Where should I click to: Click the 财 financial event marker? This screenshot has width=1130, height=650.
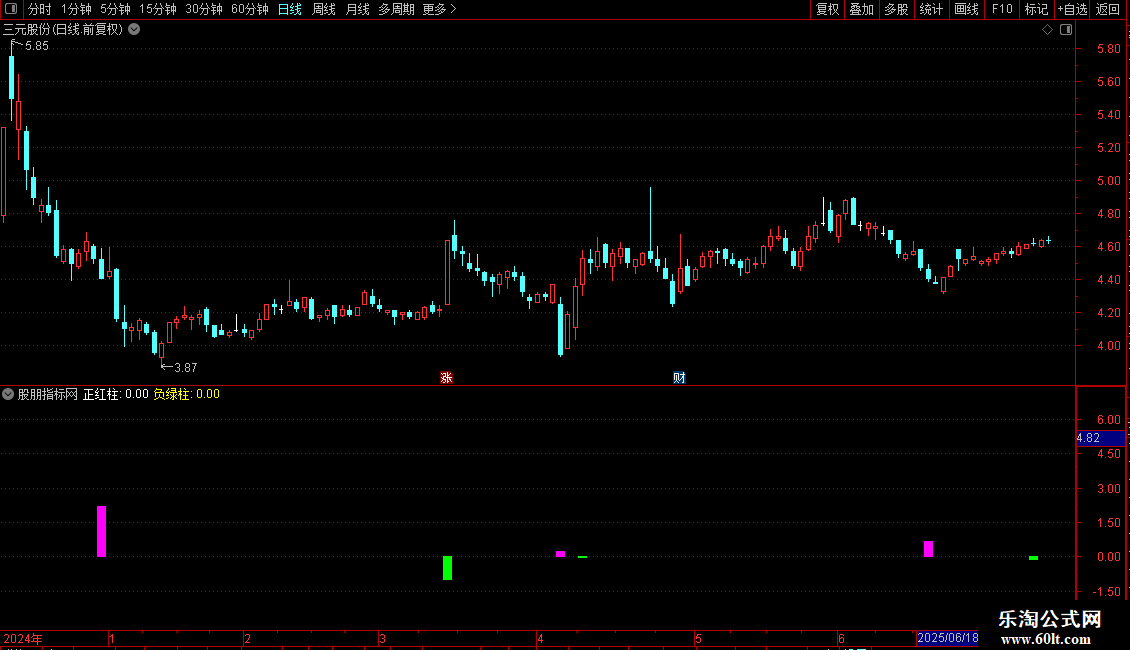(679, 378)
